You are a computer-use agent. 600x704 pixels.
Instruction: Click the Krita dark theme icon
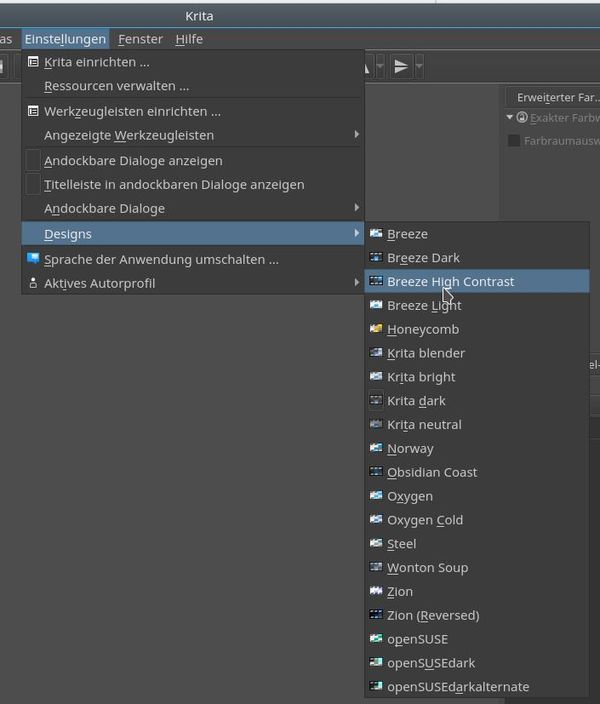point(376,401)
